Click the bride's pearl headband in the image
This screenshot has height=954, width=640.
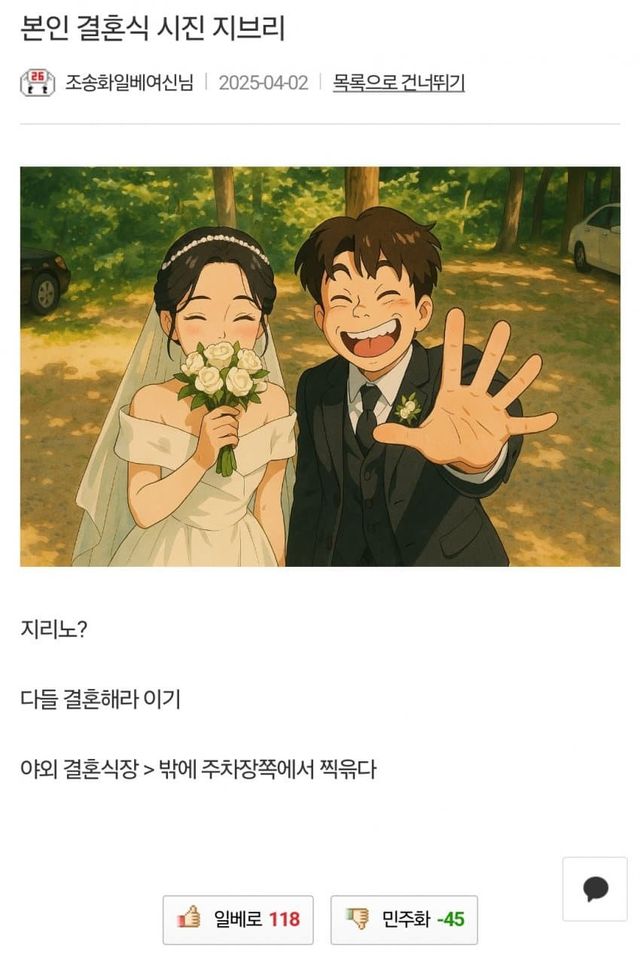coord(216,248)
